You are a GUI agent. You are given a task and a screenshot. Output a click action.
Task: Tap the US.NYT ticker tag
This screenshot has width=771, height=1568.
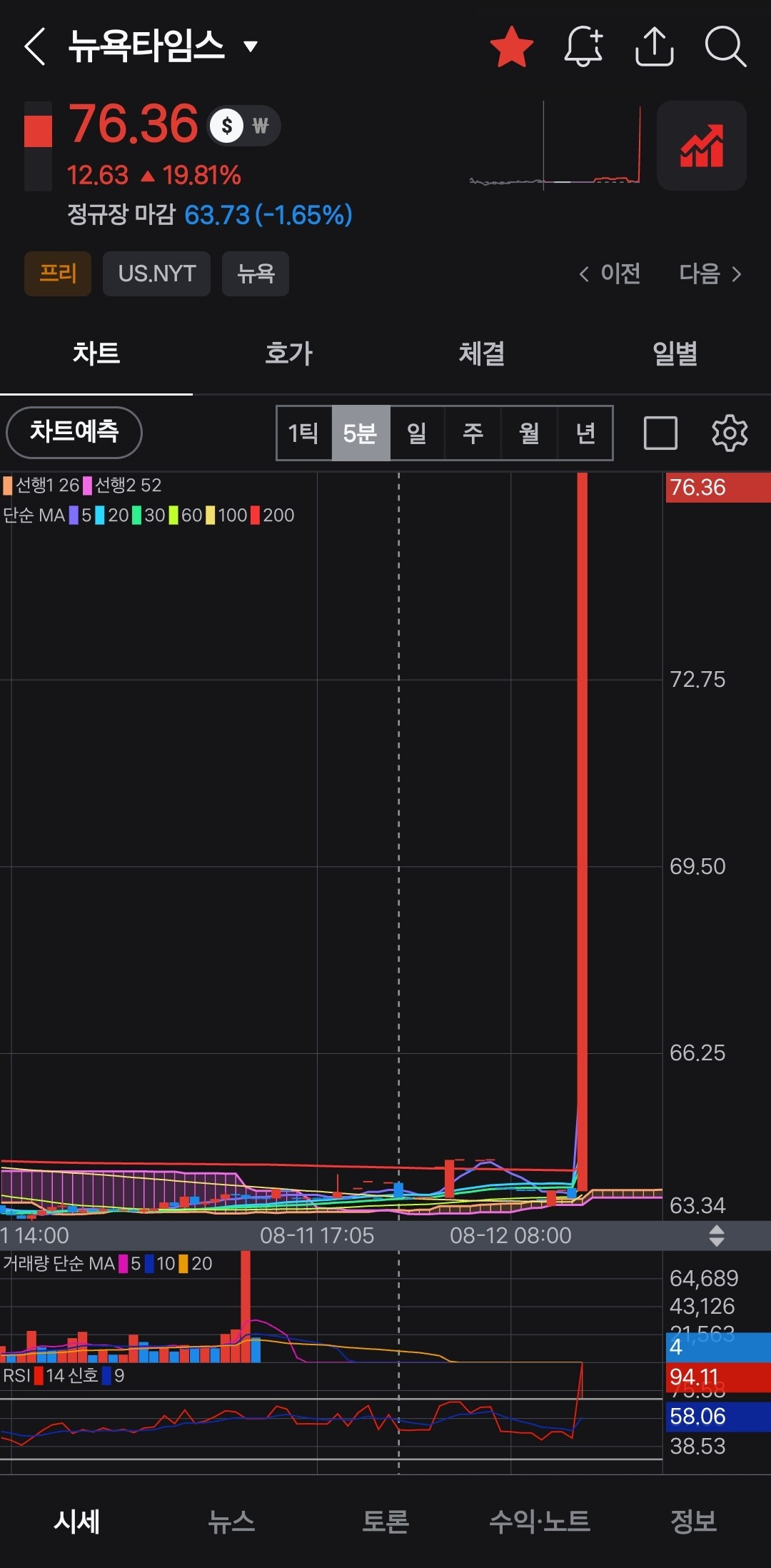[156, 273]
